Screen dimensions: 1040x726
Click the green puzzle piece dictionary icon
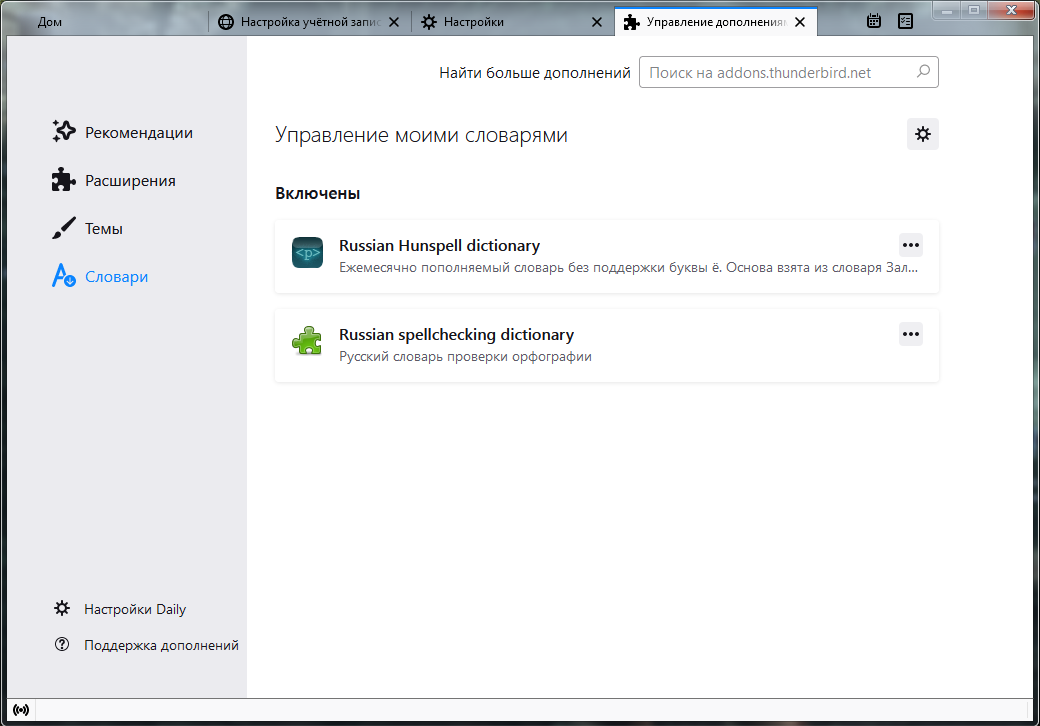pyautogui.click(x=307, y=343)
